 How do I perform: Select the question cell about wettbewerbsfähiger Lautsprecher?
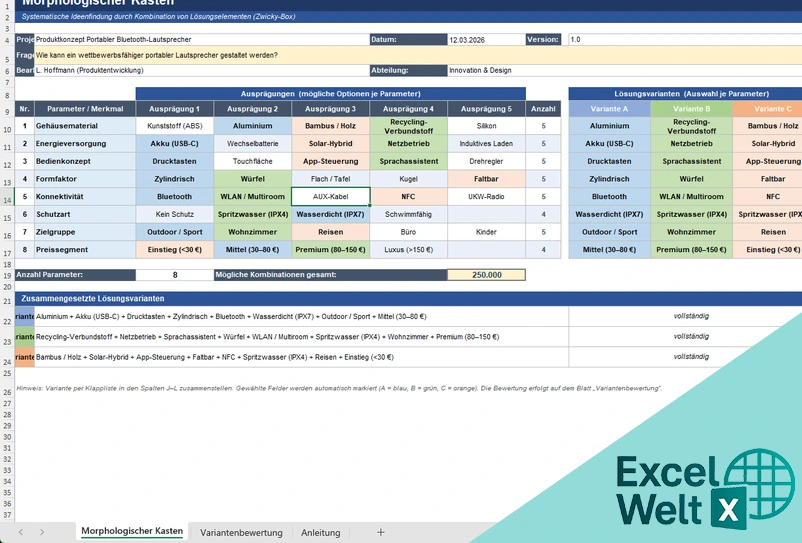tap(418, 55)
